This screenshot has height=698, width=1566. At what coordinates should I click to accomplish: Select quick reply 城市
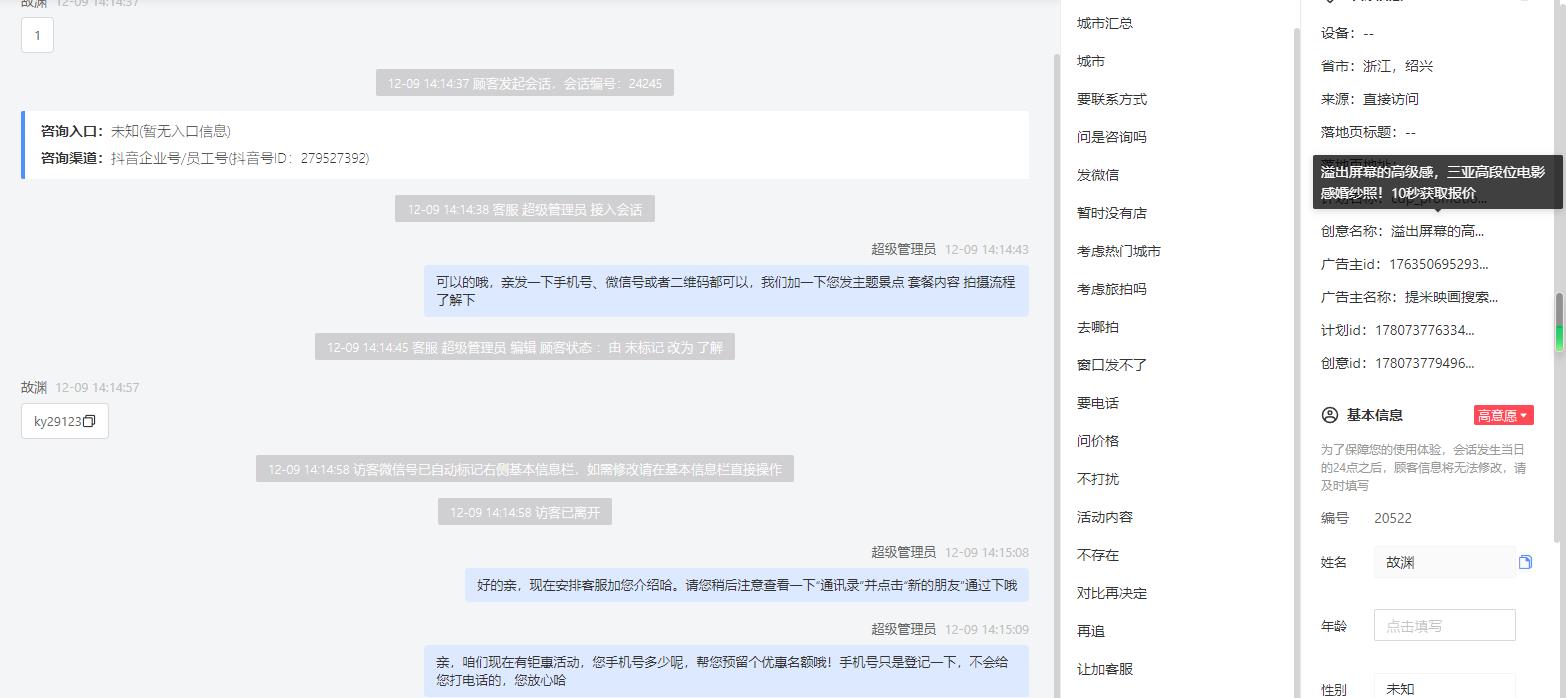[x=1091, y=61]
